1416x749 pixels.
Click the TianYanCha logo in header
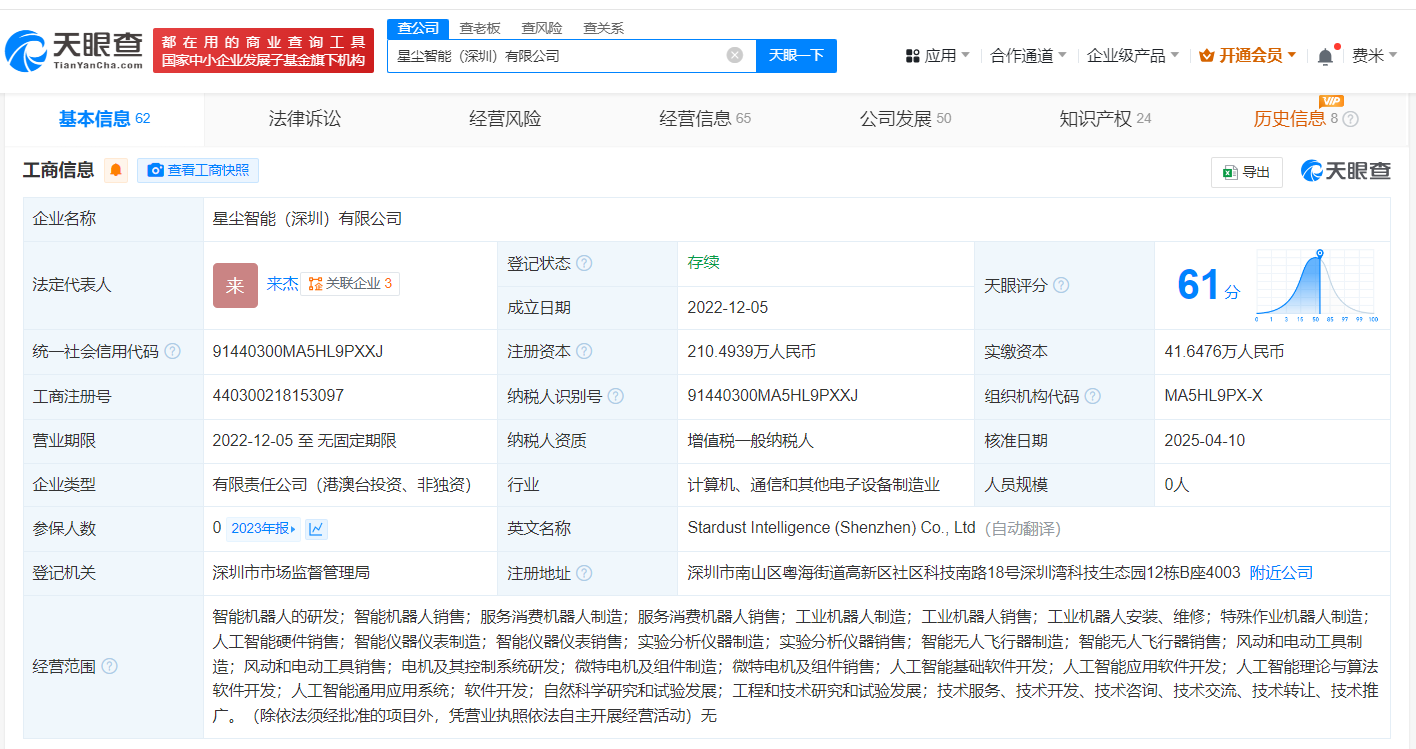click(x=74, y=50)
